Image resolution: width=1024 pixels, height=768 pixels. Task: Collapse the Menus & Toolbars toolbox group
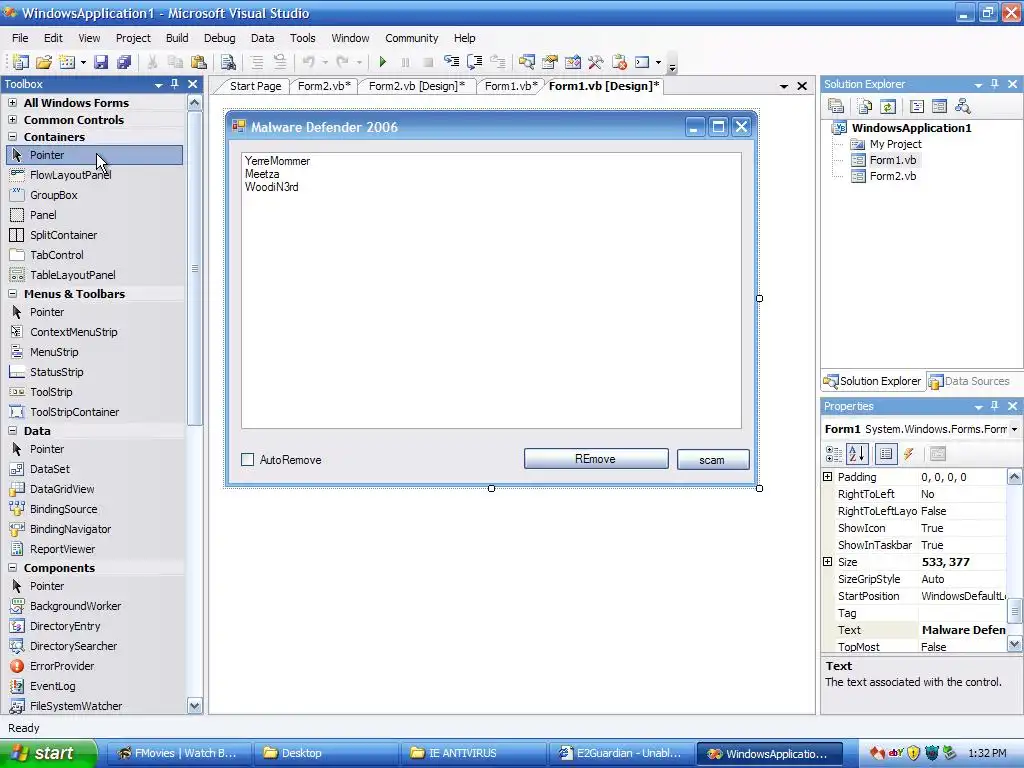[12, 294]
